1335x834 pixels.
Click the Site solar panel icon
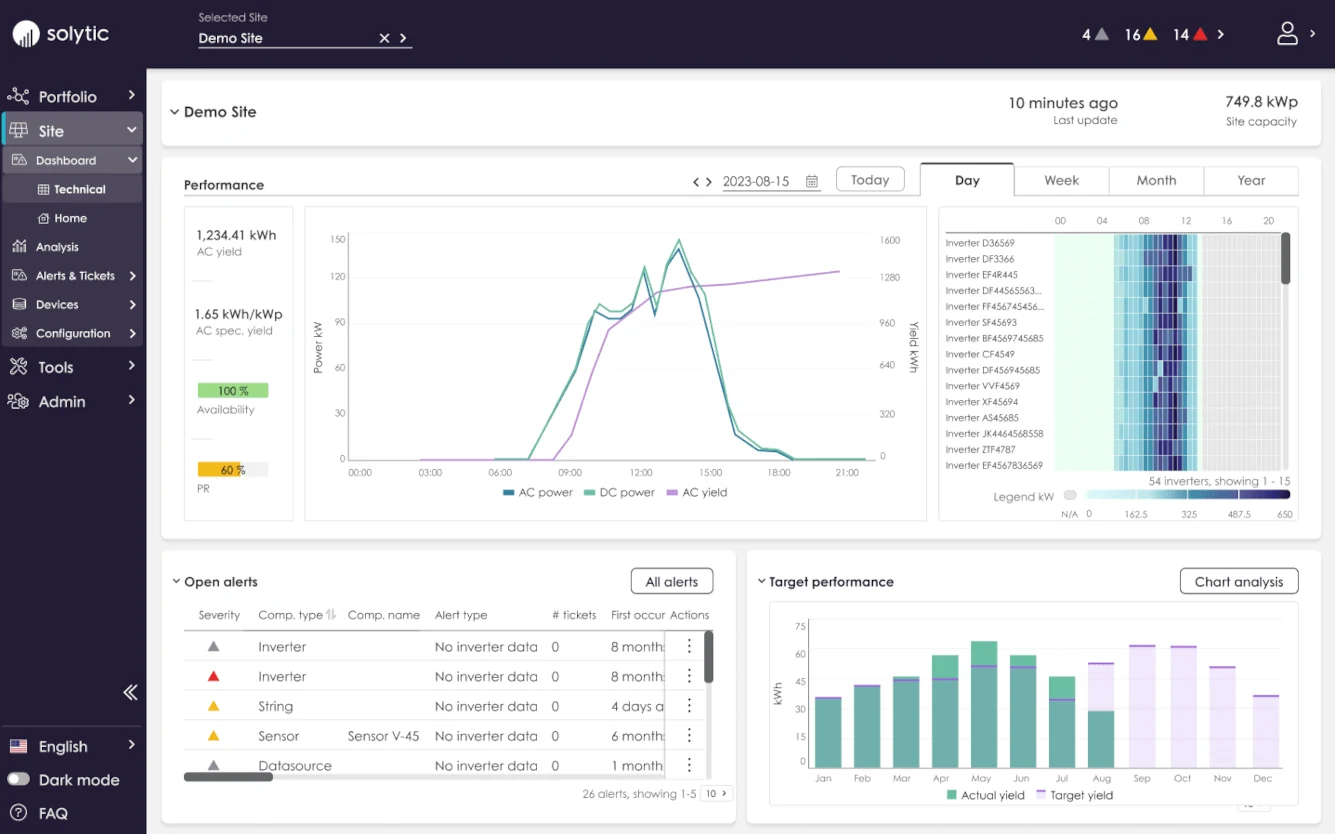click(18, 130)
